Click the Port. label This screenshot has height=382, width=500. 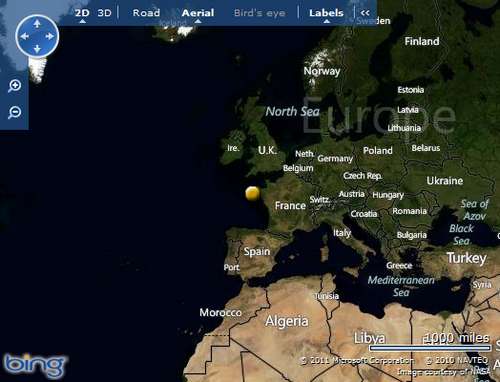(x=232, y=268)
